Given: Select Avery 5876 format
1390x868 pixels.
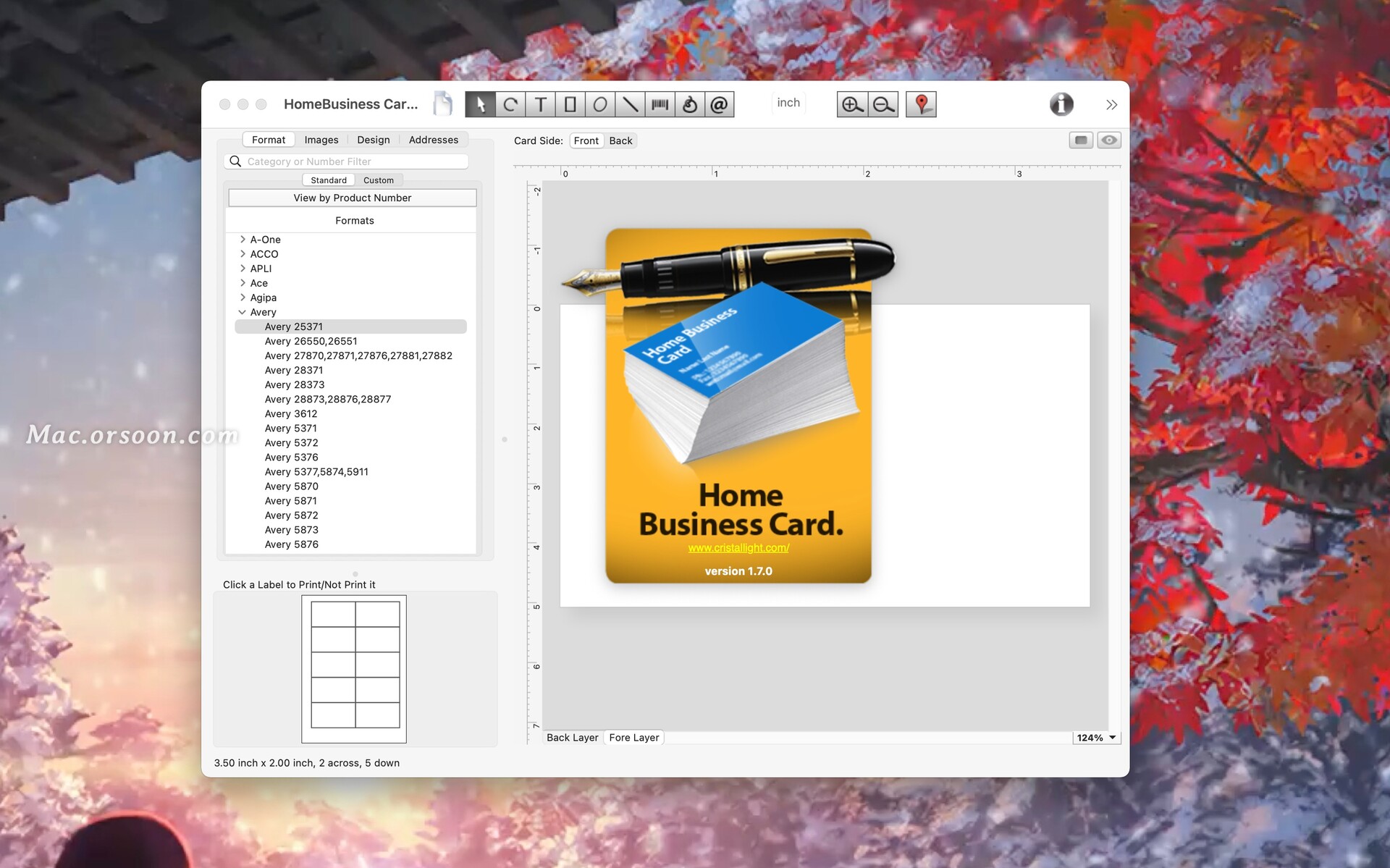Looking at the screenshot, I should tap(351, 544).
